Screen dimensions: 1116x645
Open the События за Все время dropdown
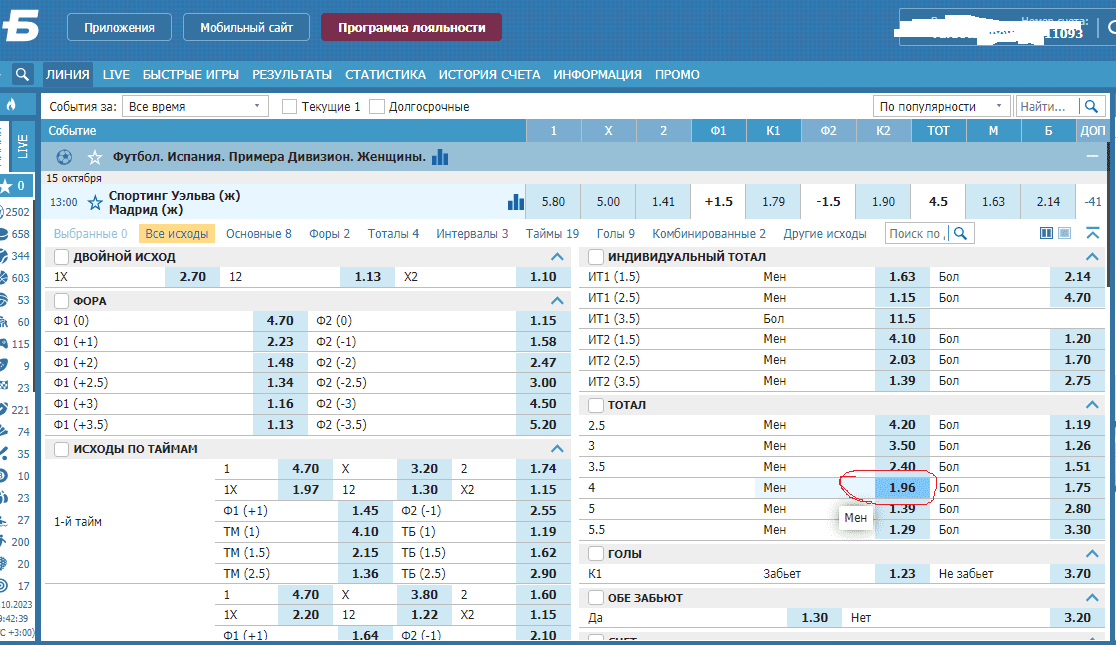point(195,106)
